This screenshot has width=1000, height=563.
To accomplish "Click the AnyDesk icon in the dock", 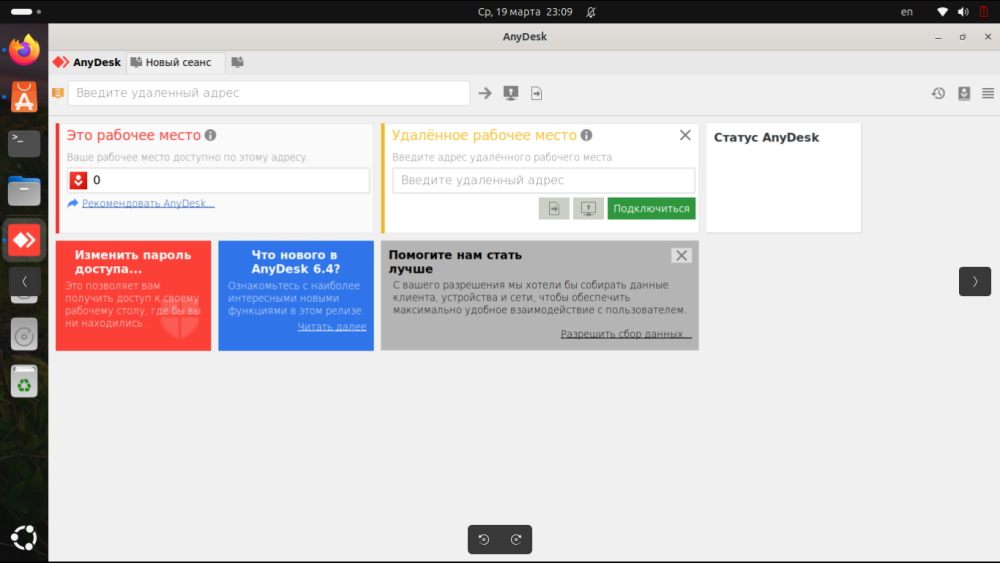I will 24,240.
